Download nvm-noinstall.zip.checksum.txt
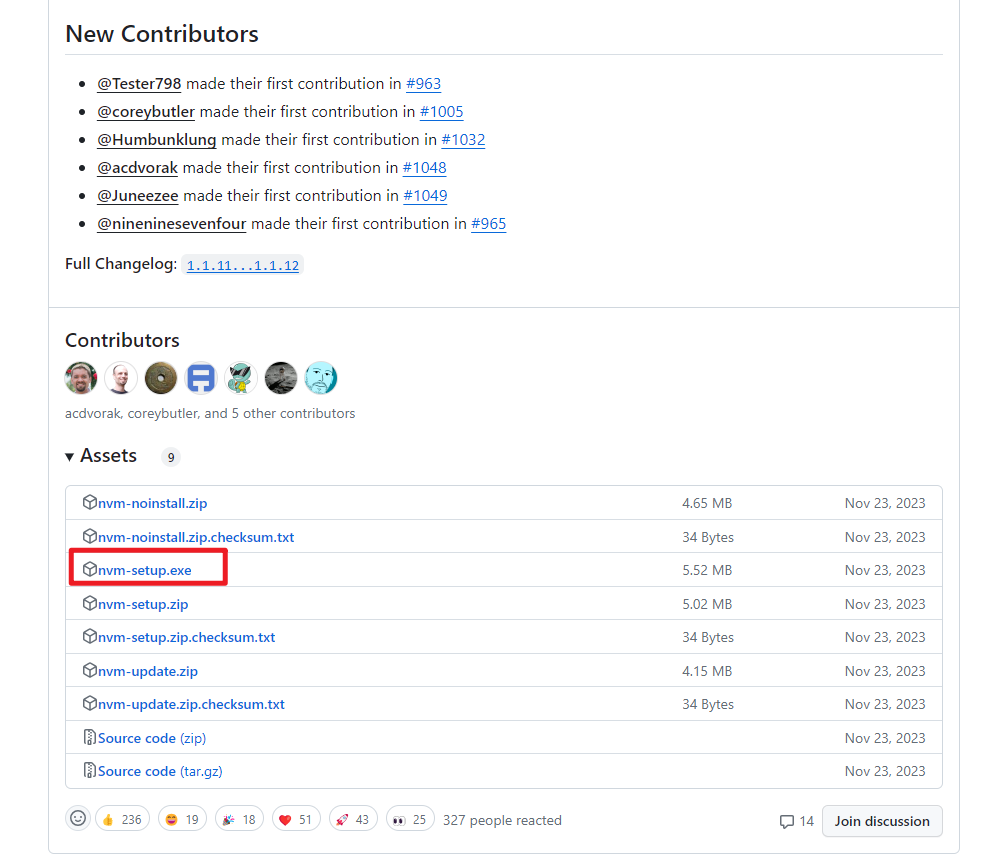Screen dimensions: 997x859 196,537
